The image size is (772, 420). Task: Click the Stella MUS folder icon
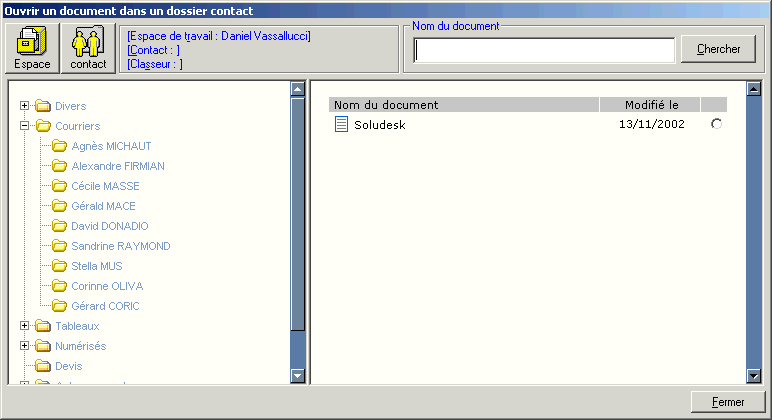[x=59, y=266]
